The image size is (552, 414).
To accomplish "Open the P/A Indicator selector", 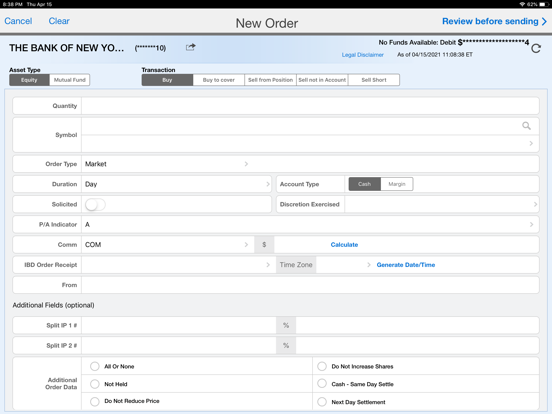I will tap(310, 225).
